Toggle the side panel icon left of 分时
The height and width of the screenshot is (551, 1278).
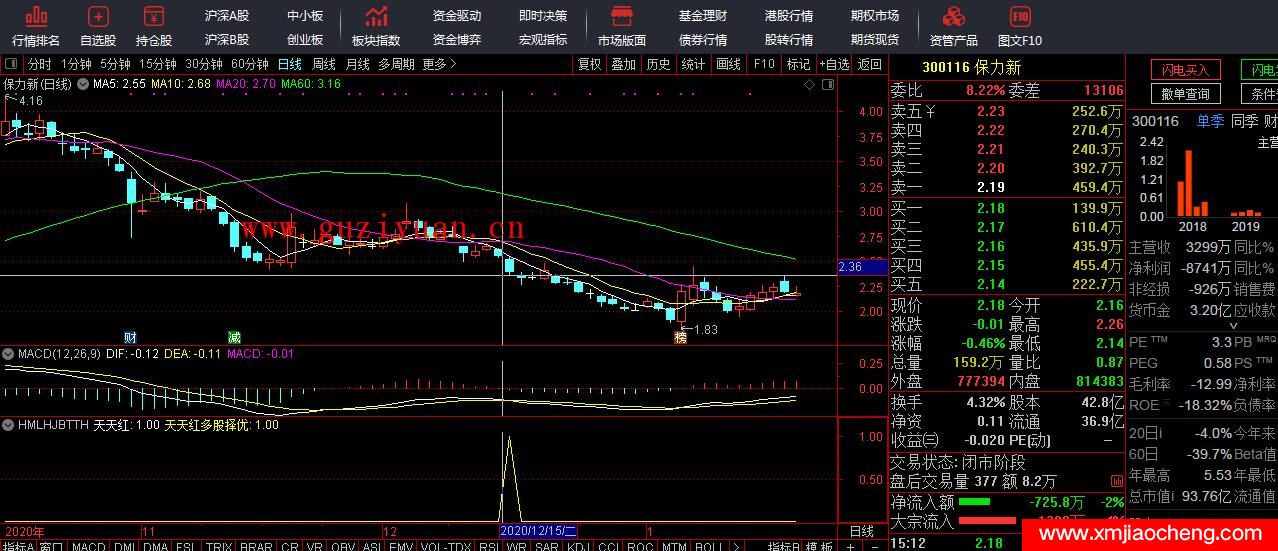click(x=13, y=64)
